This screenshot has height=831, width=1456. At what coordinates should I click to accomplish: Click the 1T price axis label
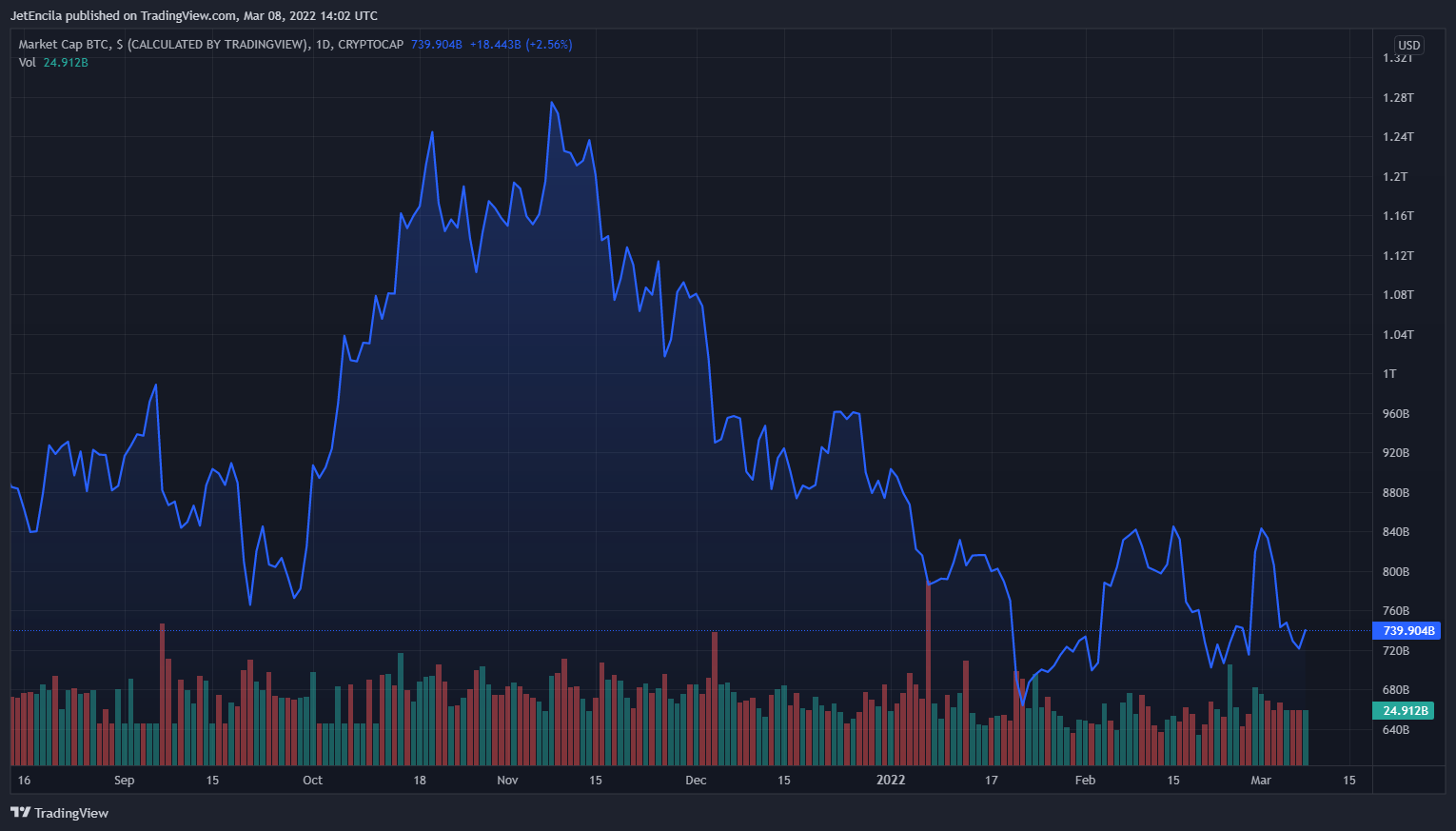1389,373
